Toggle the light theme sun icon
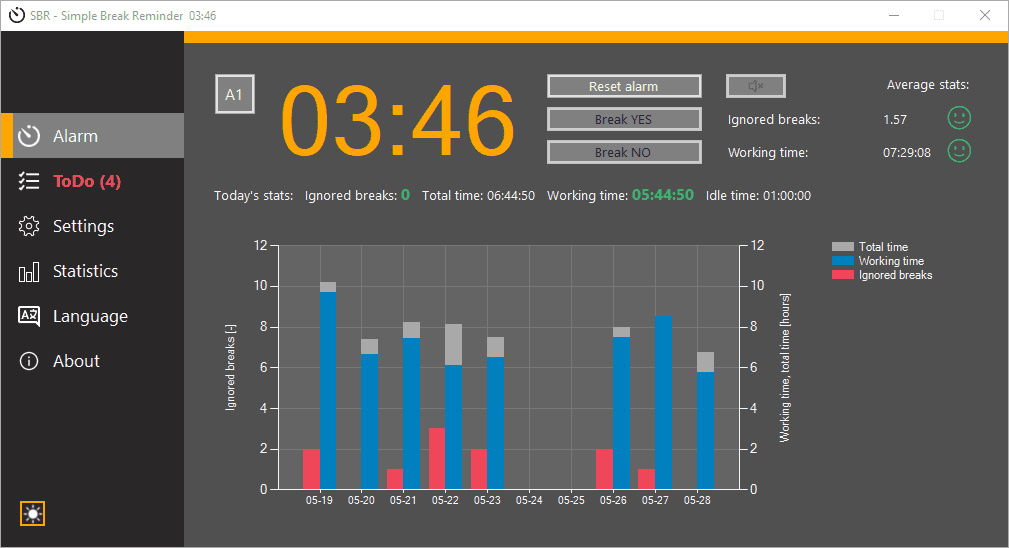Image resolution: width=1009 pixels, height=548 pixels. click(32, 514)
